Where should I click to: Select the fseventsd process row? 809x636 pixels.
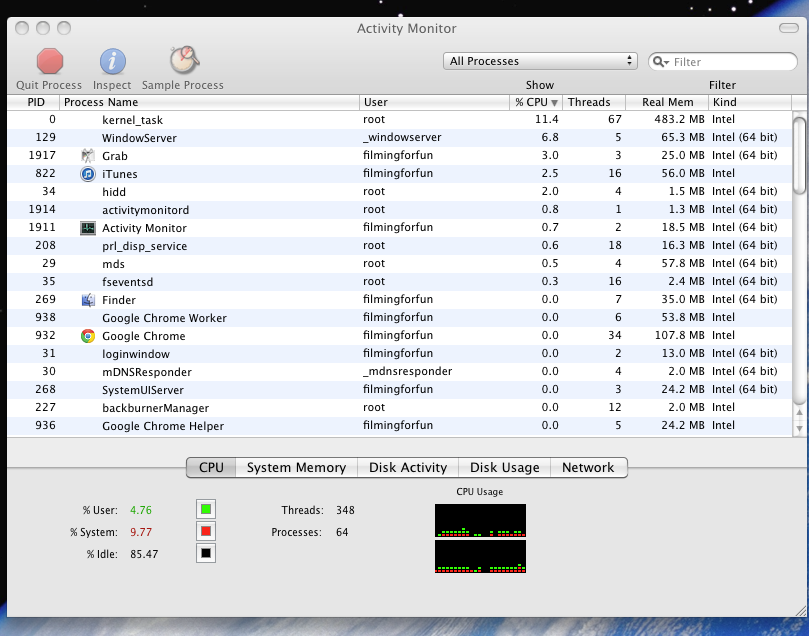[400, 282]
